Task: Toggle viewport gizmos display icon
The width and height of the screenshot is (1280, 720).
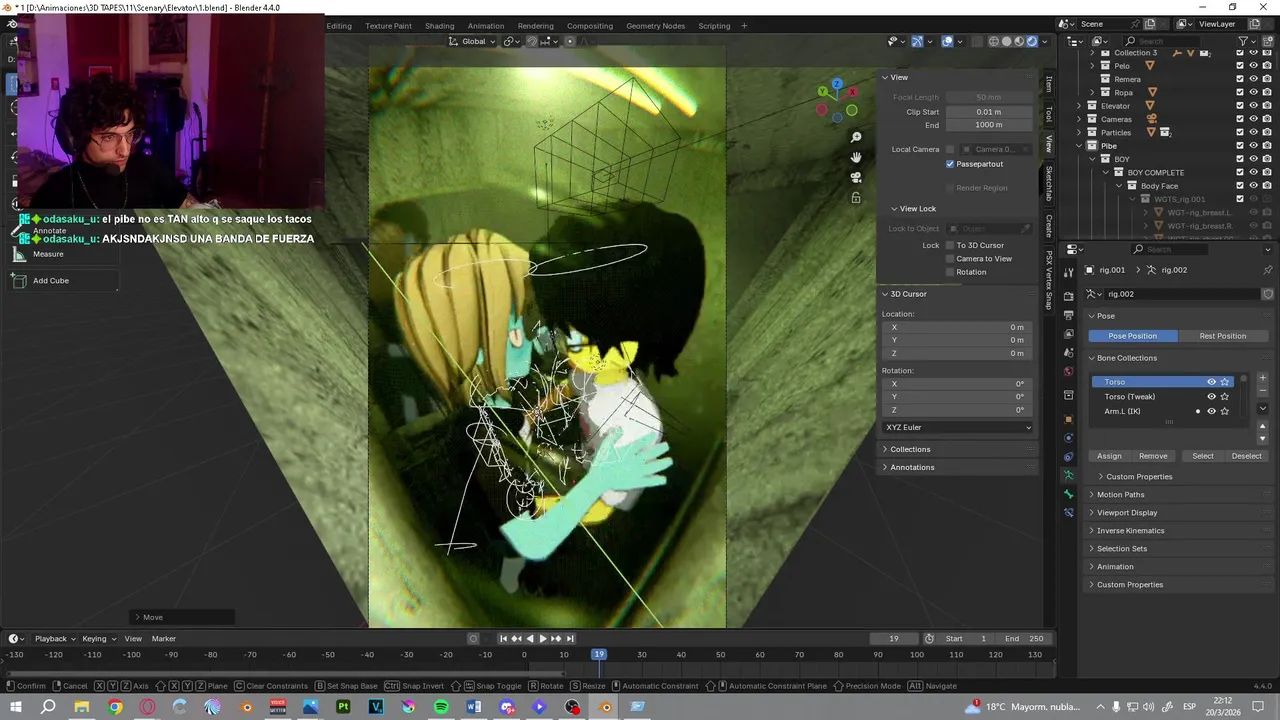Action: (917, 41)
